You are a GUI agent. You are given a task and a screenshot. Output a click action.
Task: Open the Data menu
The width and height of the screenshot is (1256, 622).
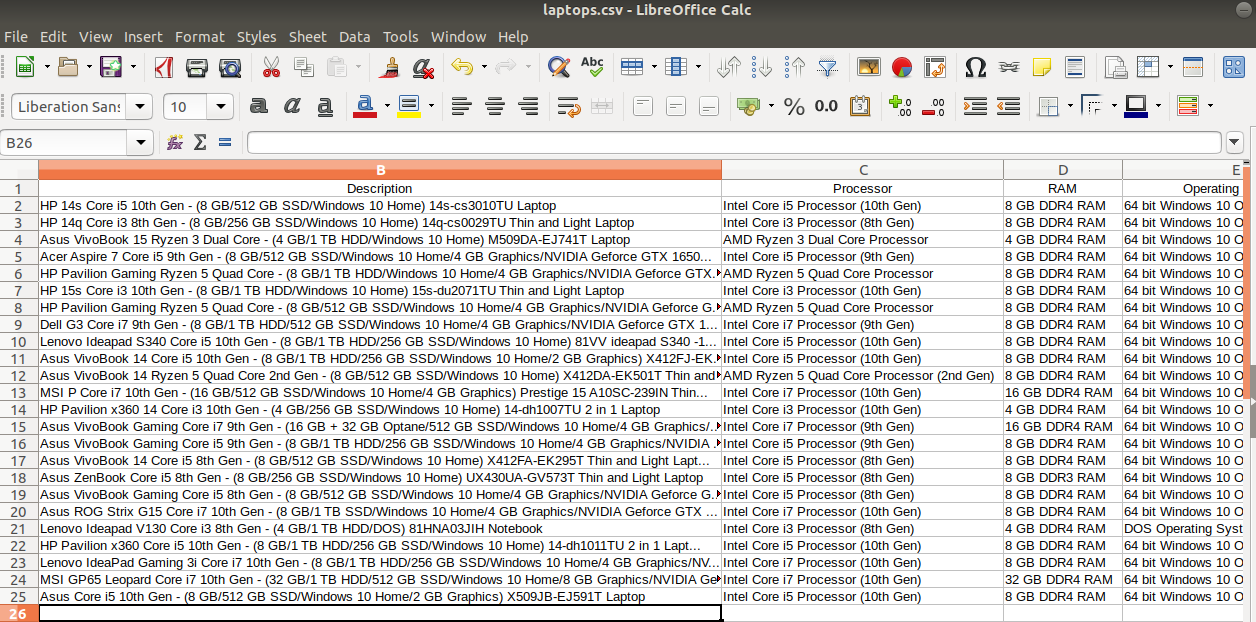354,36
